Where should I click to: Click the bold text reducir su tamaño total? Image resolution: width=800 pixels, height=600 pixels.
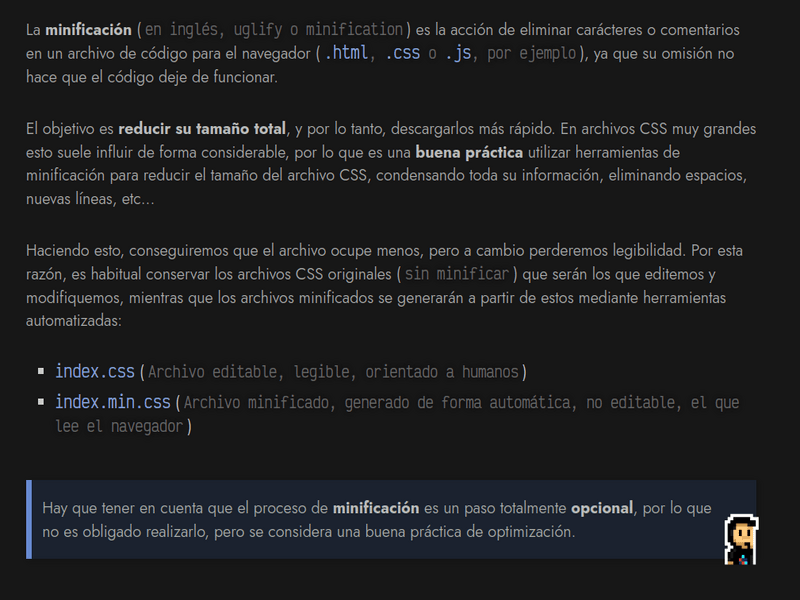pyautogui.click(x=202, y=129)
